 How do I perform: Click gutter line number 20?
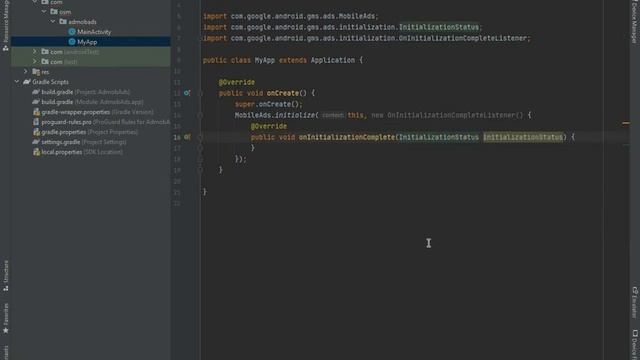click(x=177, y=181)
